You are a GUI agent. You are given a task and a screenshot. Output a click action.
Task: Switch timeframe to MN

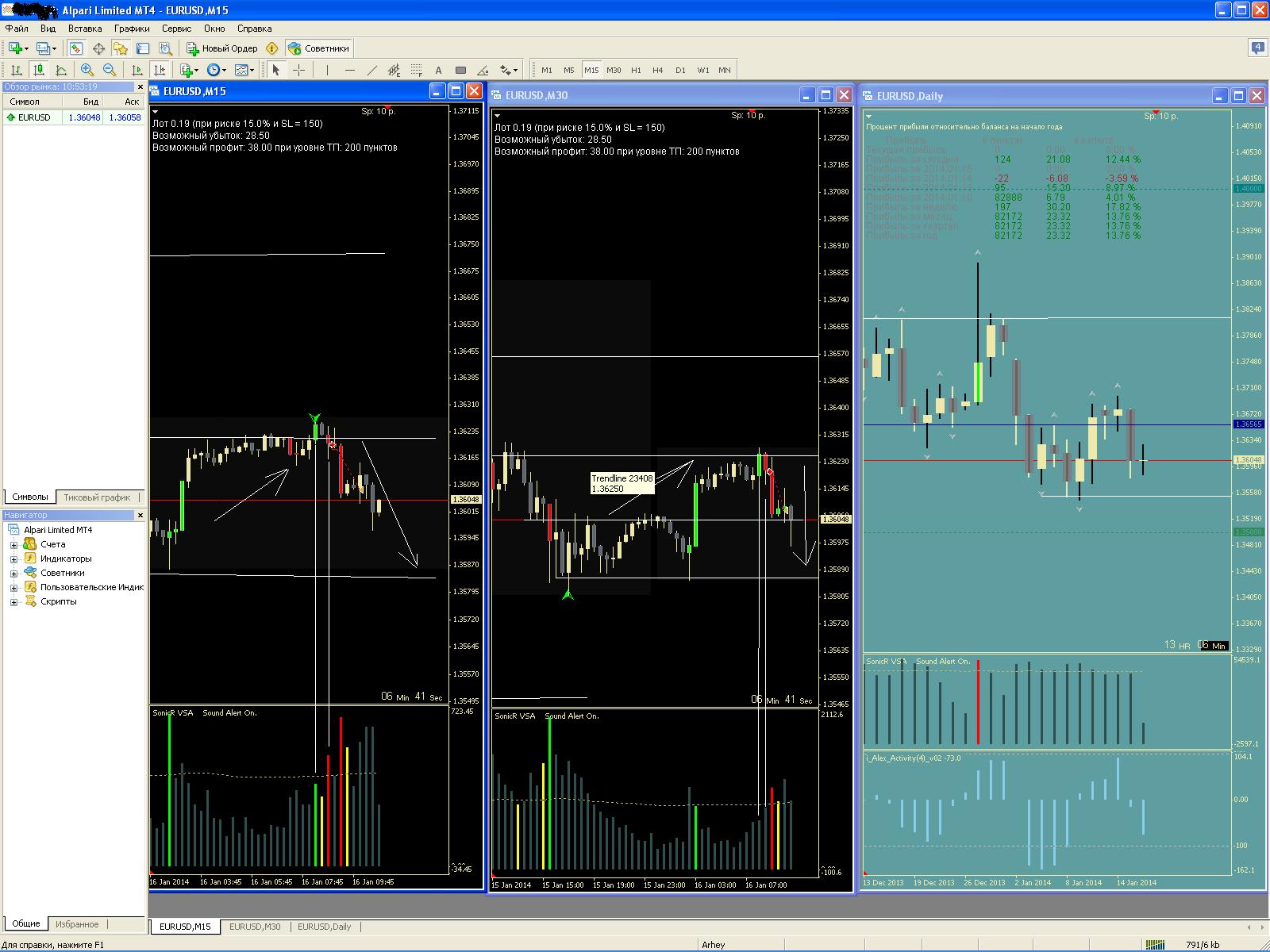pos(725,70)
